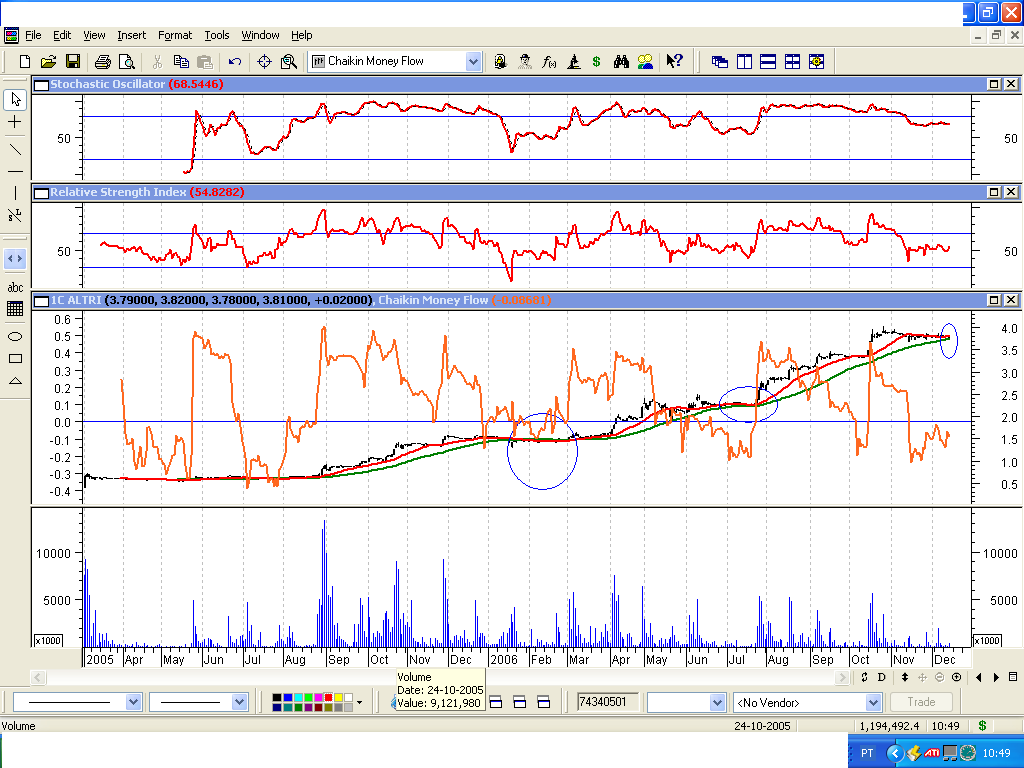Expand the line style dropdown
The height and width of the screenshot is (768, 1024).
[x=133, y=702]
